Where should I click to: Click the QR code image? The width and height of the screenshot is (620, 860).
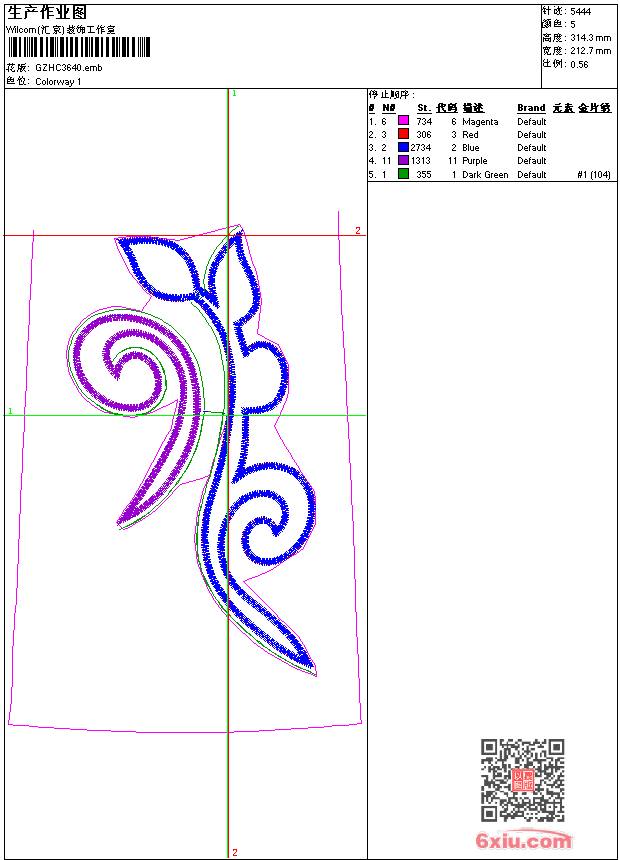[523, 780]
